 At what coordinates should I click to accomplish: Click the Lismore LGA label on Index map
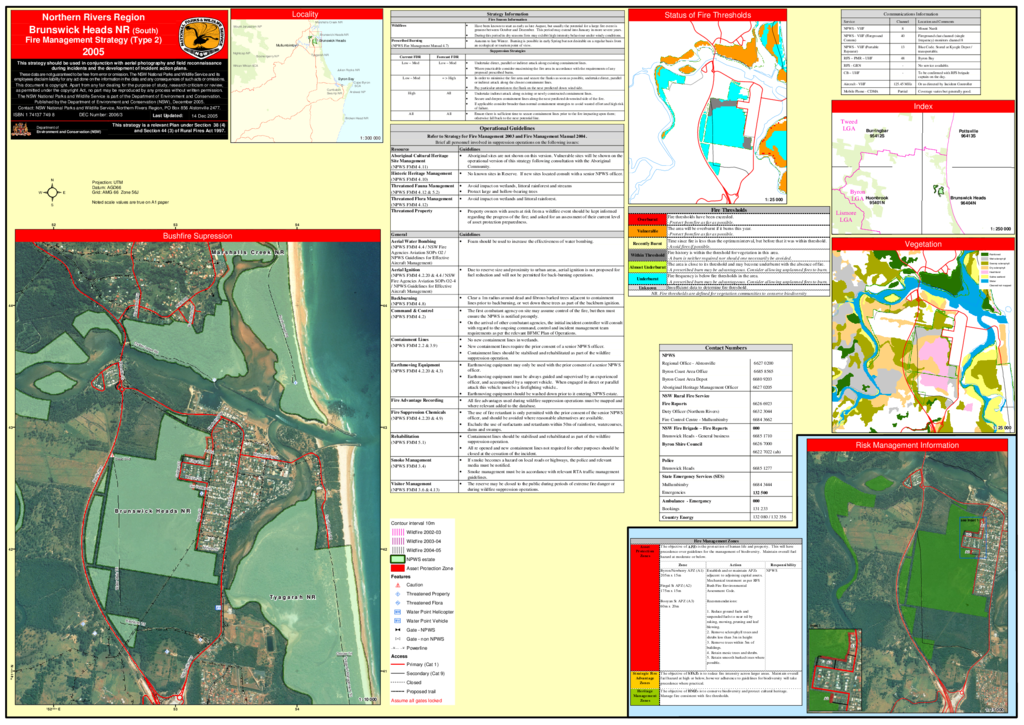pyautogui.click(x=846, y=216)
